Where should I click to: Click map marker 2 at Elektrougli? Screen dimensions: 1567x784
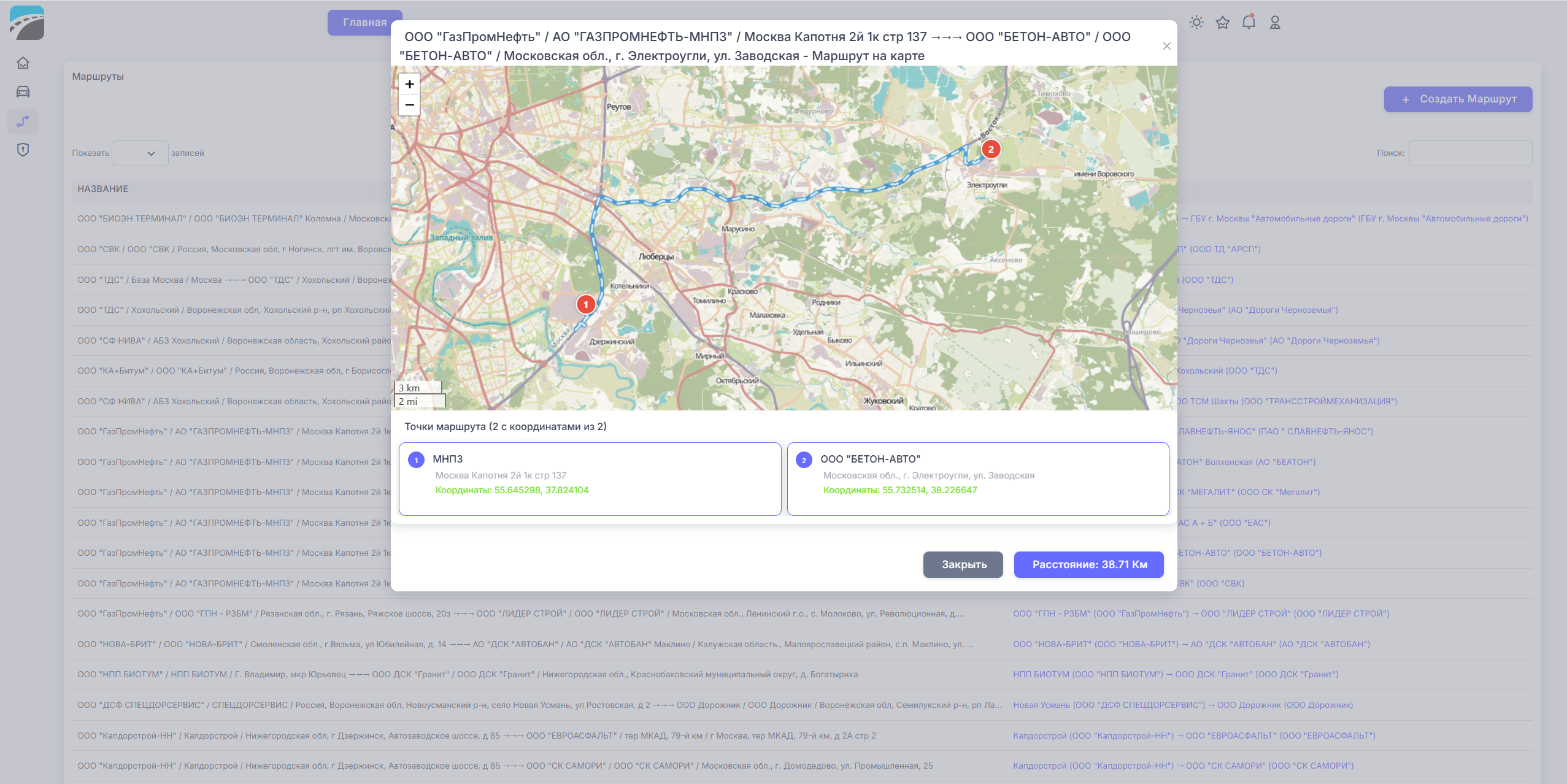pos(991,149)
